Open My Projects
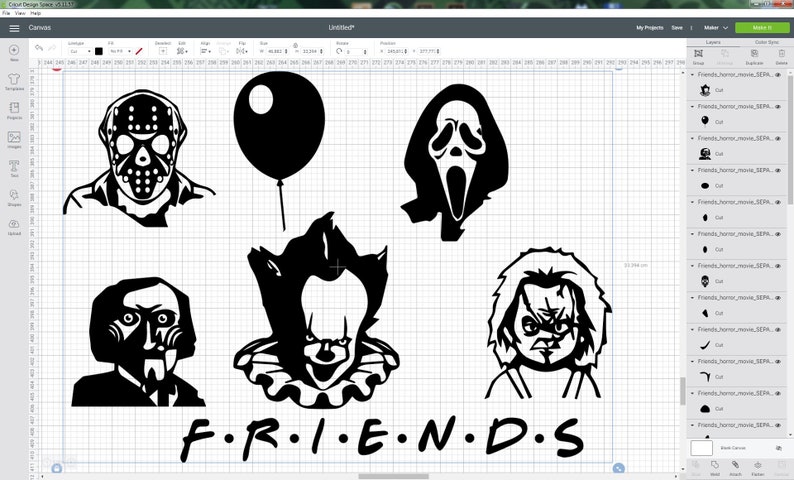This screenshot has width=794, height=480. (650, 28)
